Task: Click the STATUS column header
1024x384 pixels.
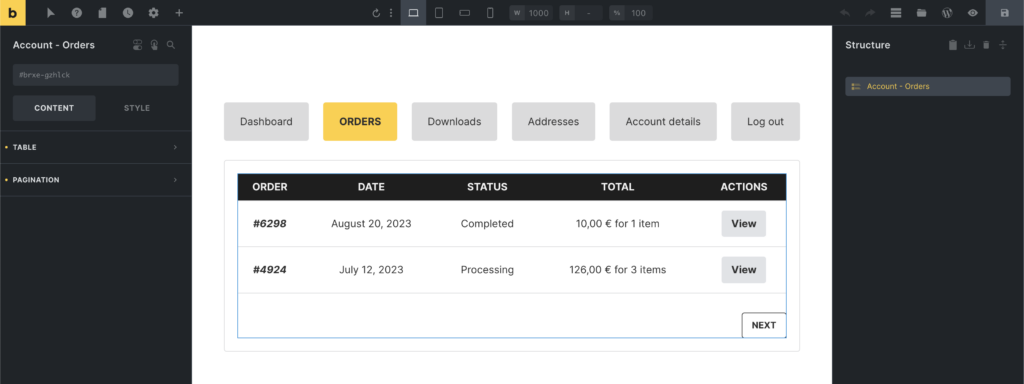Action: [x=487, y=187]
